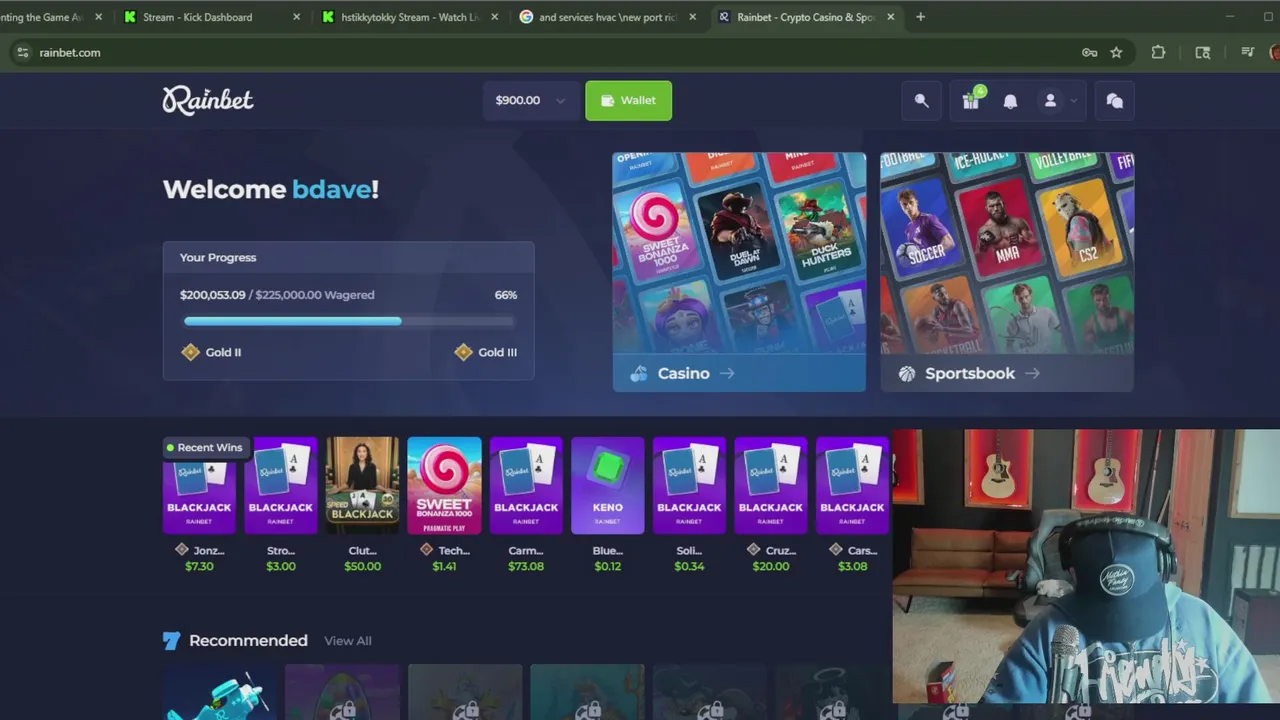Close the Rainbet tab

tap(890, 17)
